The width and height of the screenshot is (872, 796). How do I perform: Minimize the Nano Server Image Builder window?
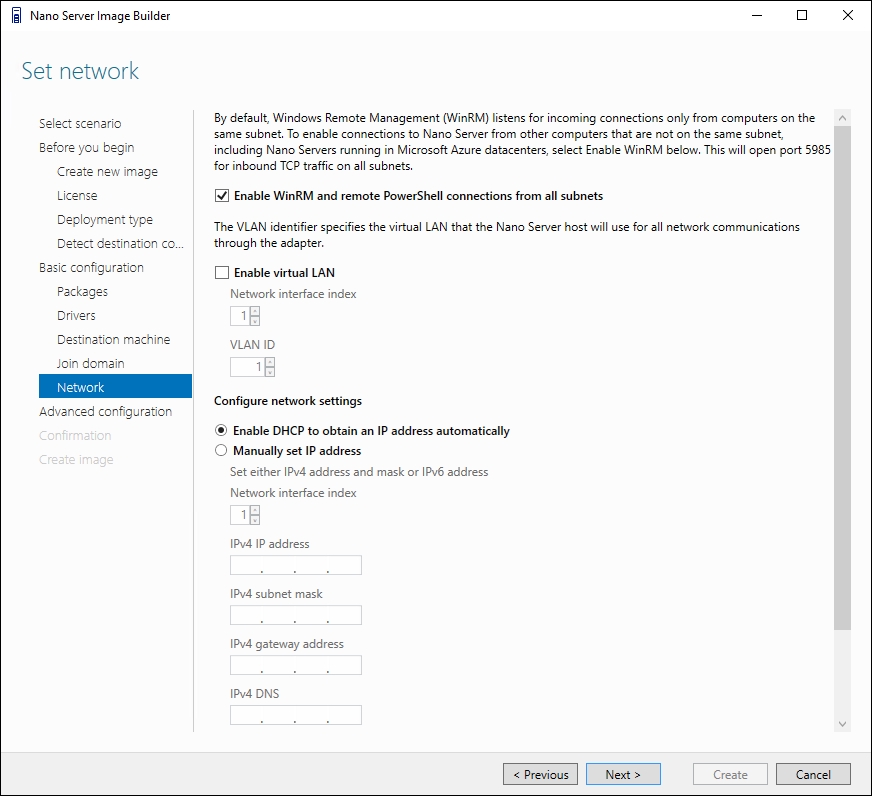pyautogui.click(x=757, y=15)
